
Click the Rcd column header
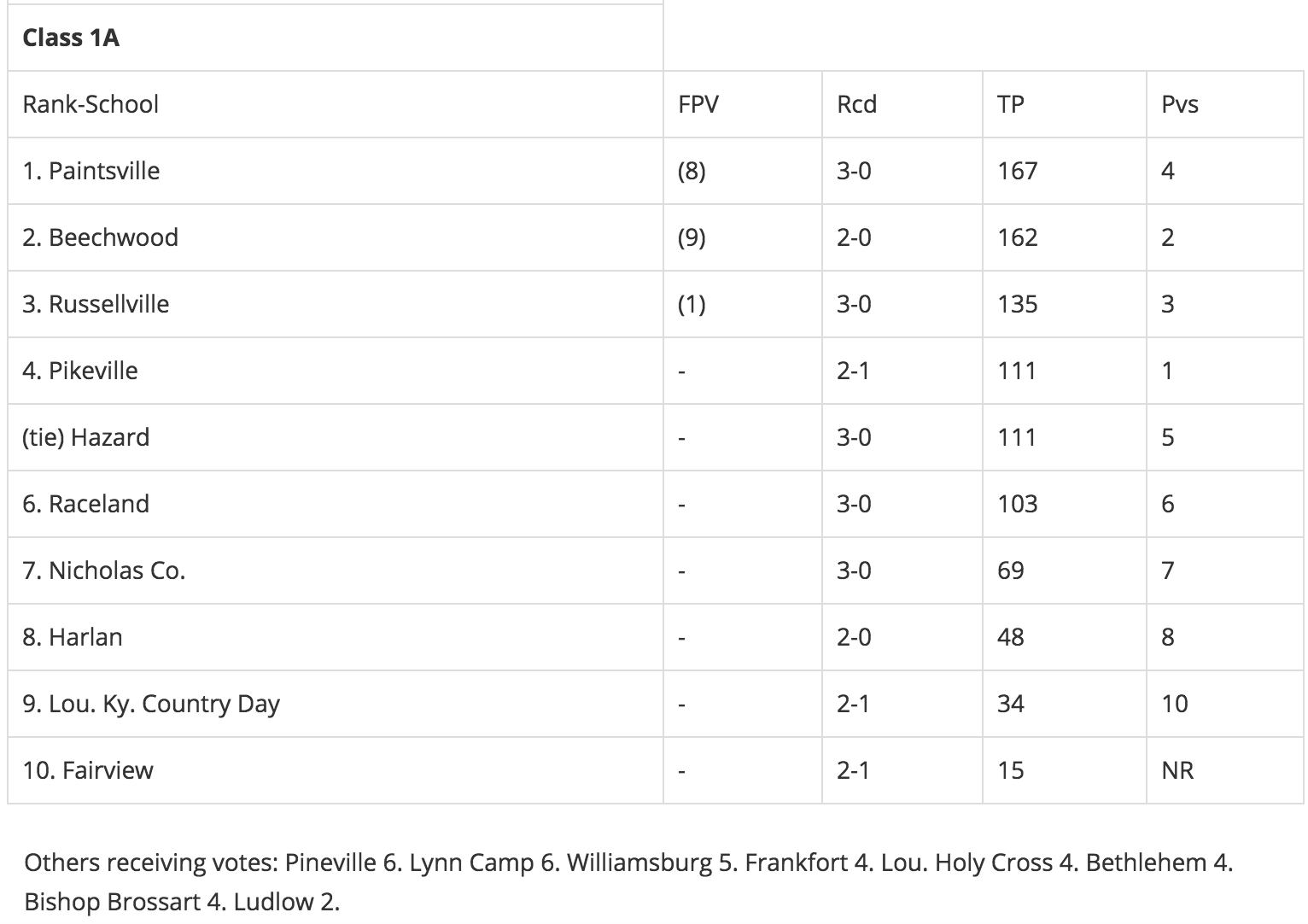pos(902,104)
